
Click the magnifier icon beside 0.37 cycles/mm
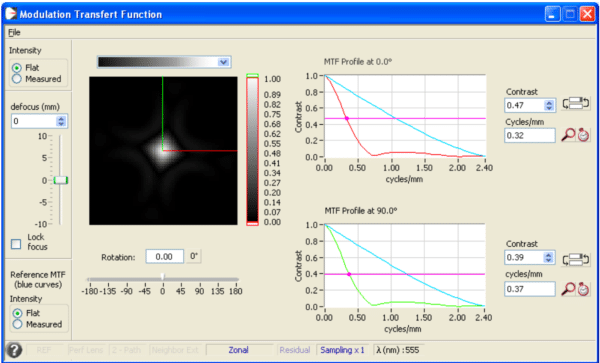click(568, 290)
